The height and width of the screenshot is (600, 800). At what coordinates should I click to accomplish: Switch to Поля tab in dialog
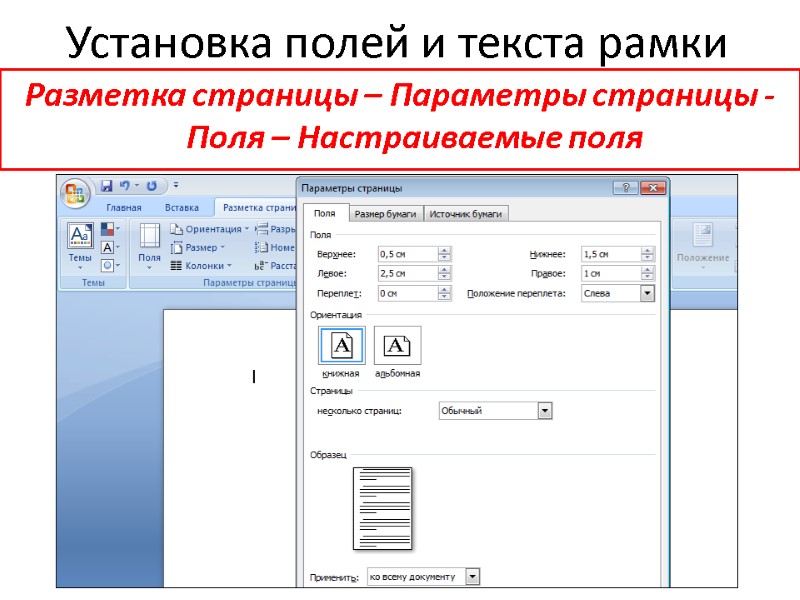coord(324,213)
